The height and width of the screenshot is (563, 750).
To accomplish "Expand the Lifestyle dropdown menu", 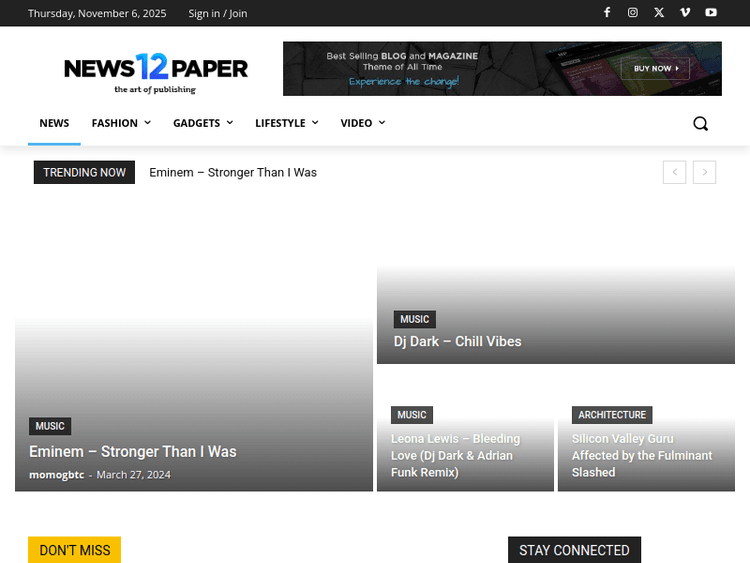I will pyautogui.click(x=286, y=123).
